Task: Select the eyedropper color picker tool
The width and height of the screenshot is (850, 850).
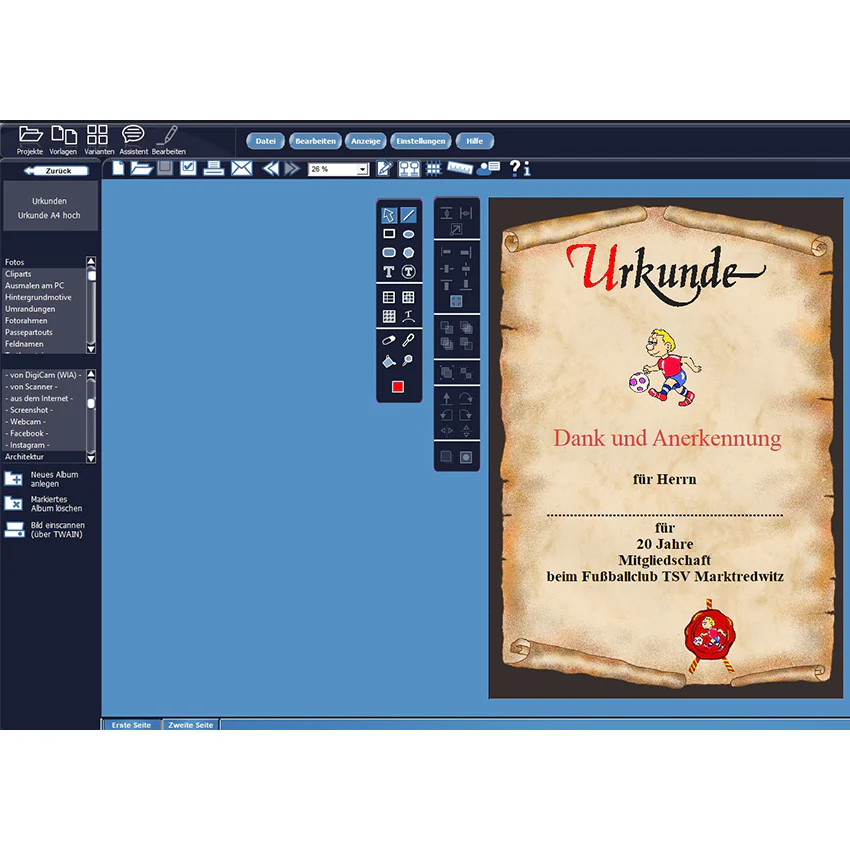Action: click(x=408, y=340)
